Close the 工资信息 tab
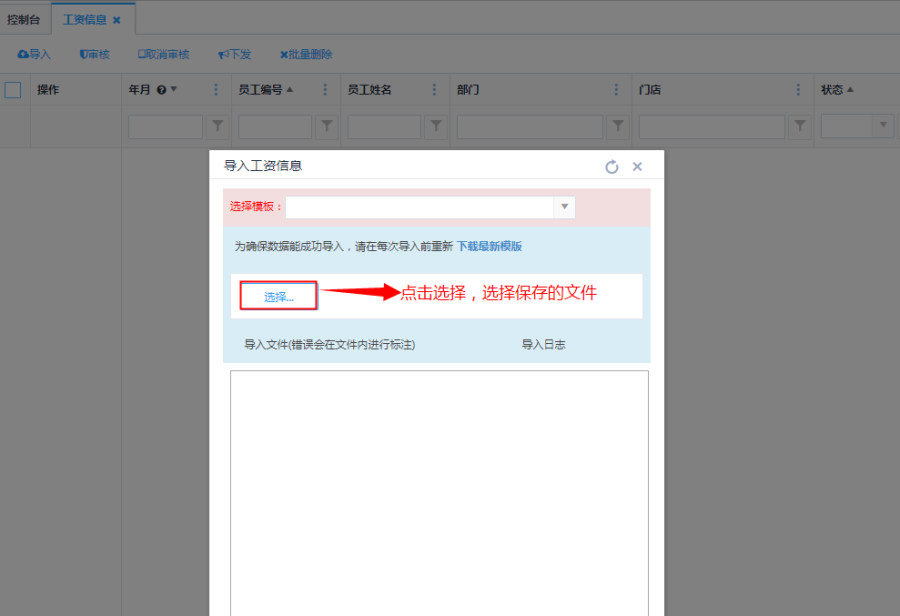900x616 pixels. pos(117,20)
